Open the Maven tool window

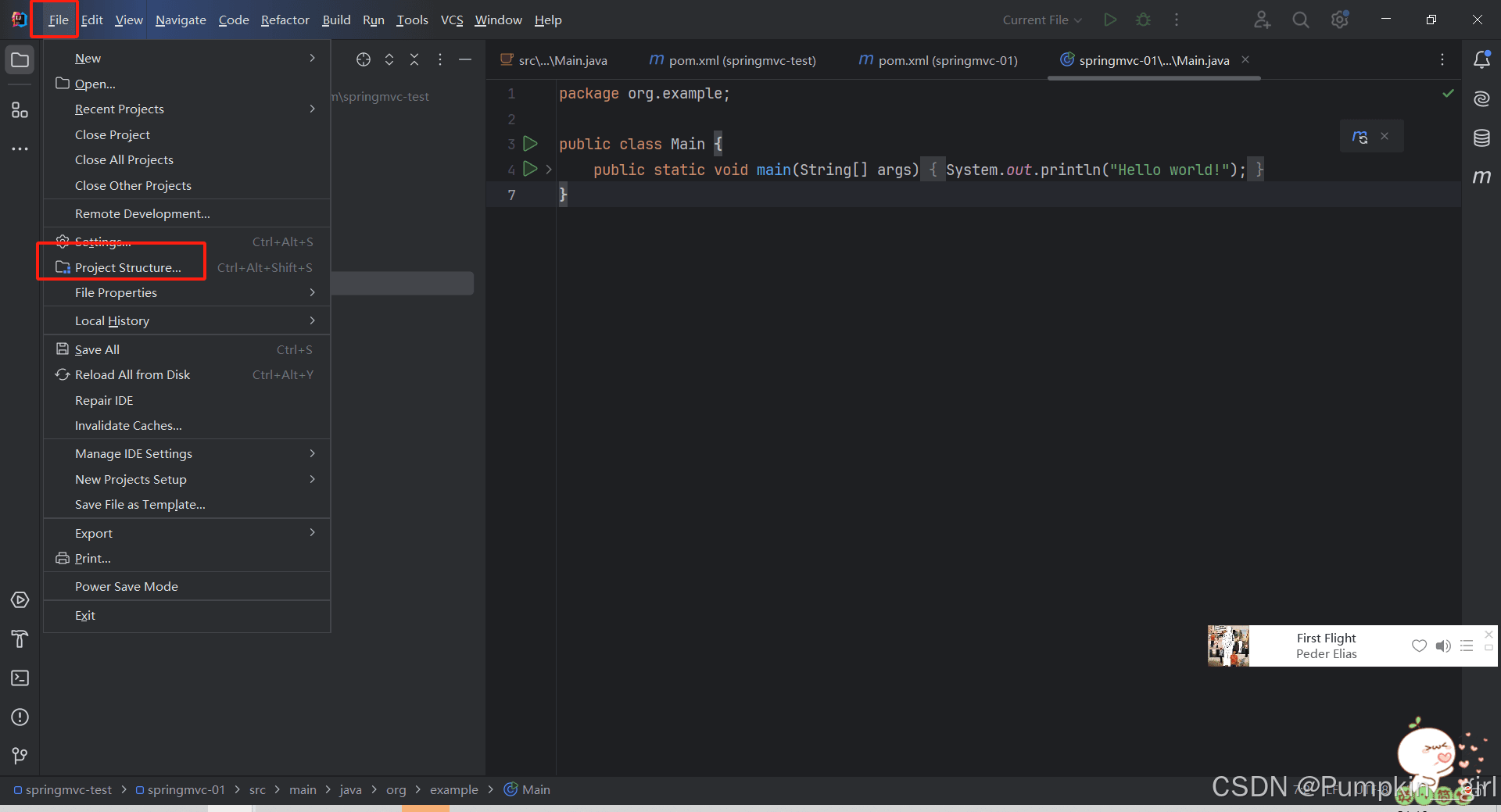tap(1481, 177)
